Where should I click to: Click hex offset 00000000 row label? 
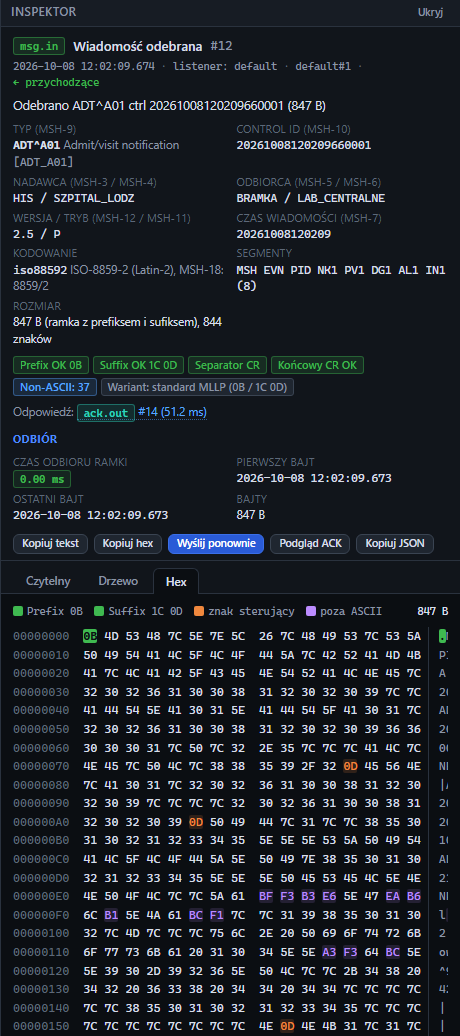(41, 636)
